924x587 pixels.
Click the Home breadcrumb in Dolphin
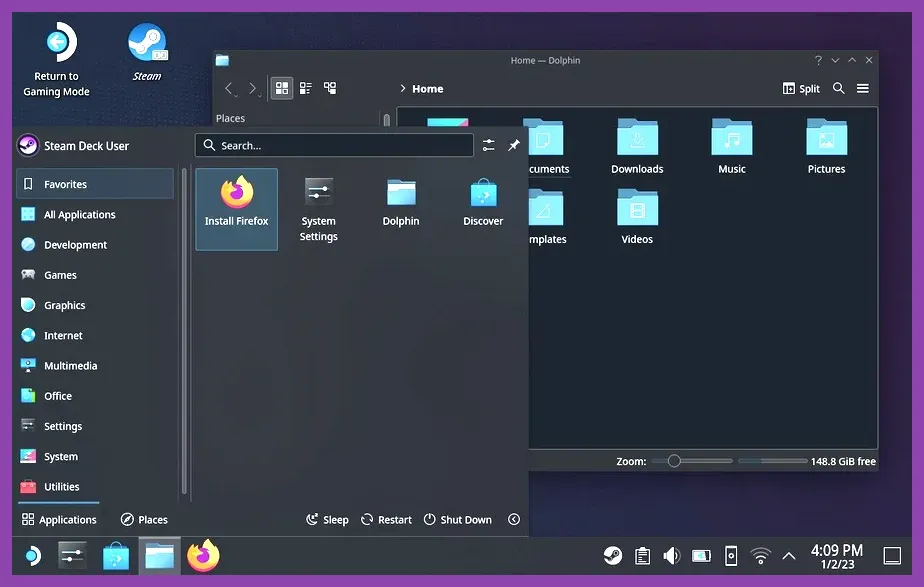(428, 89)
